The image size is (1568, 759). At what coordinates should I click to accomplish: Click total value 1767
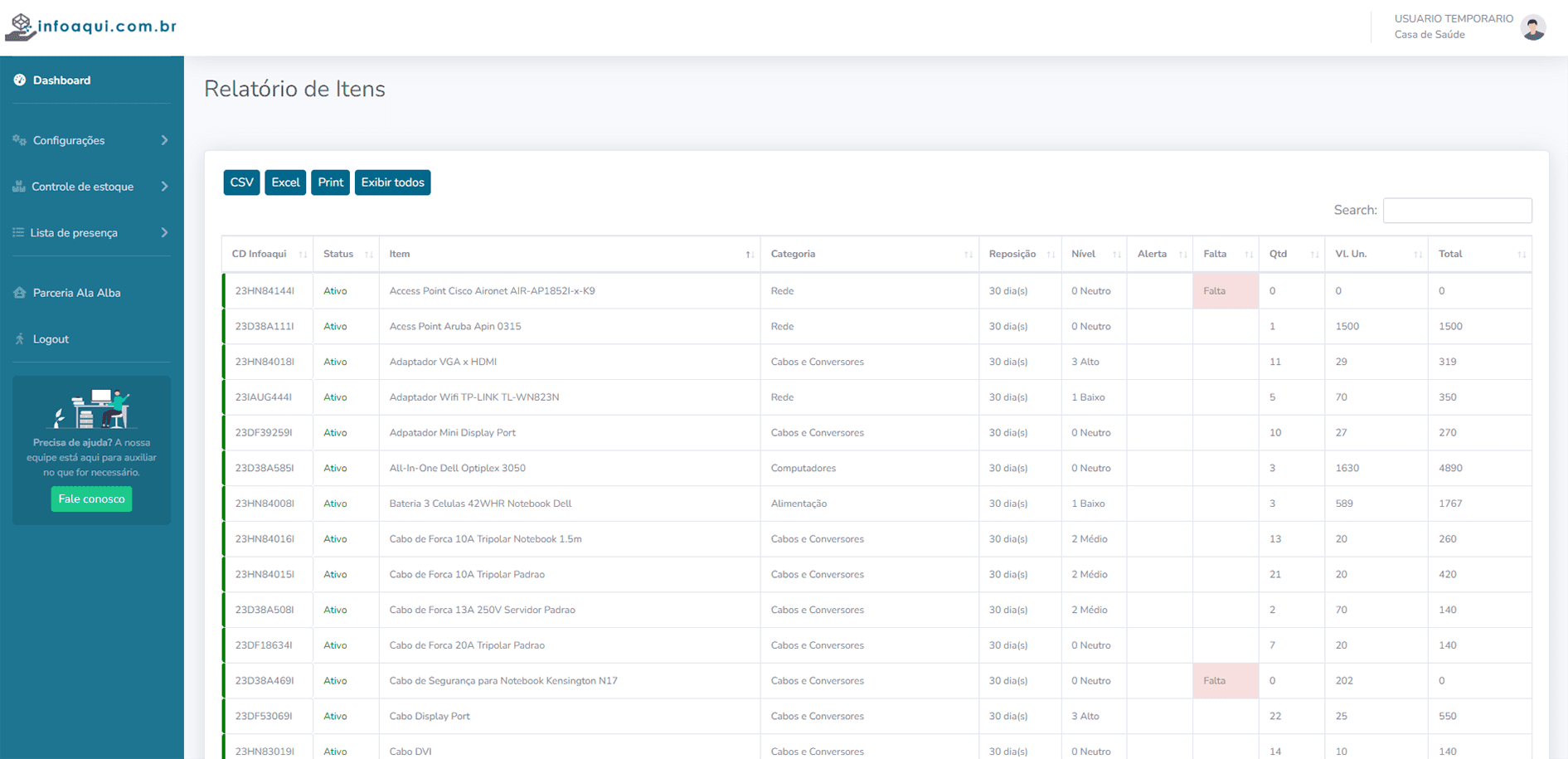tap(1450, 504)
